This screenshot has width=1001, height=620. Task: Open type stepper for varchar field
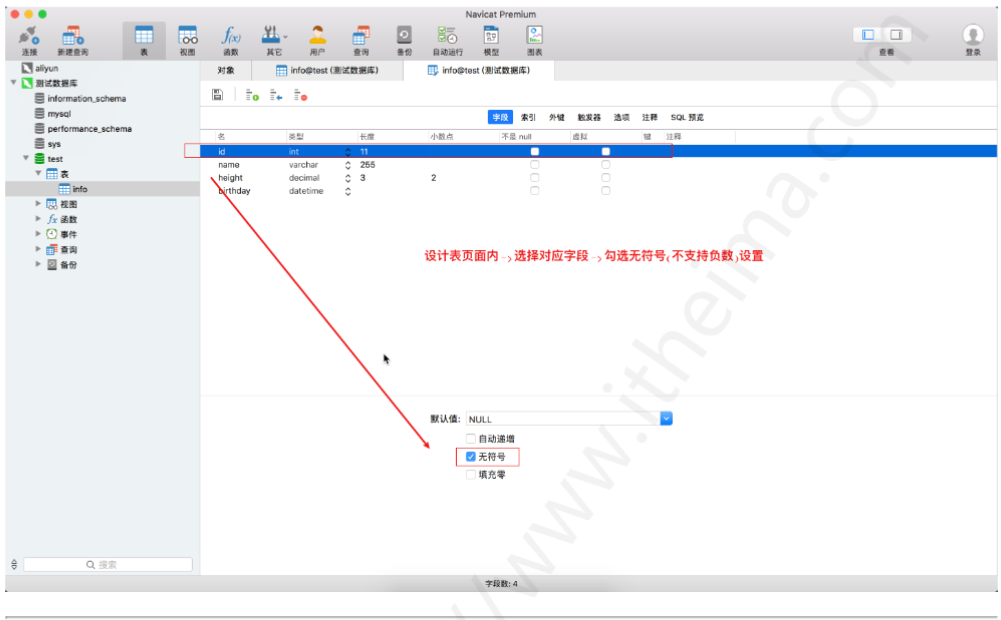point(348,165)
